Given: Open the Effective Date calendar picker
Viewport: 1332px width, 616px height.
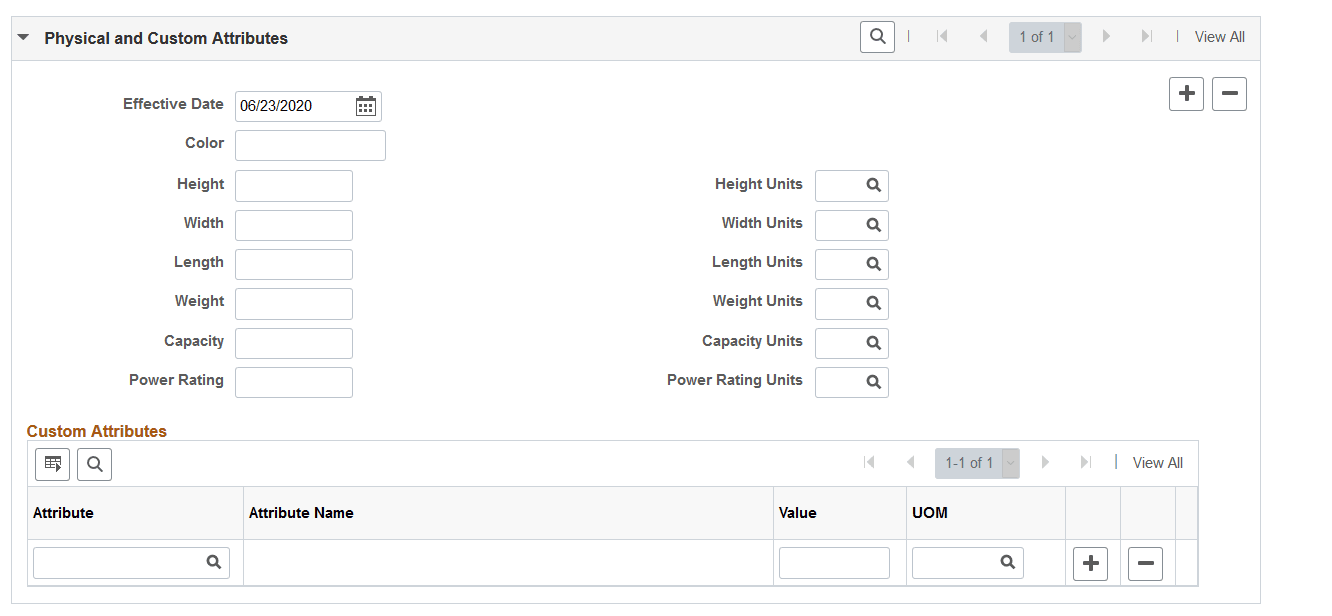Looking at the screenshot, I should pyautogui.click(x=365, y=106).
